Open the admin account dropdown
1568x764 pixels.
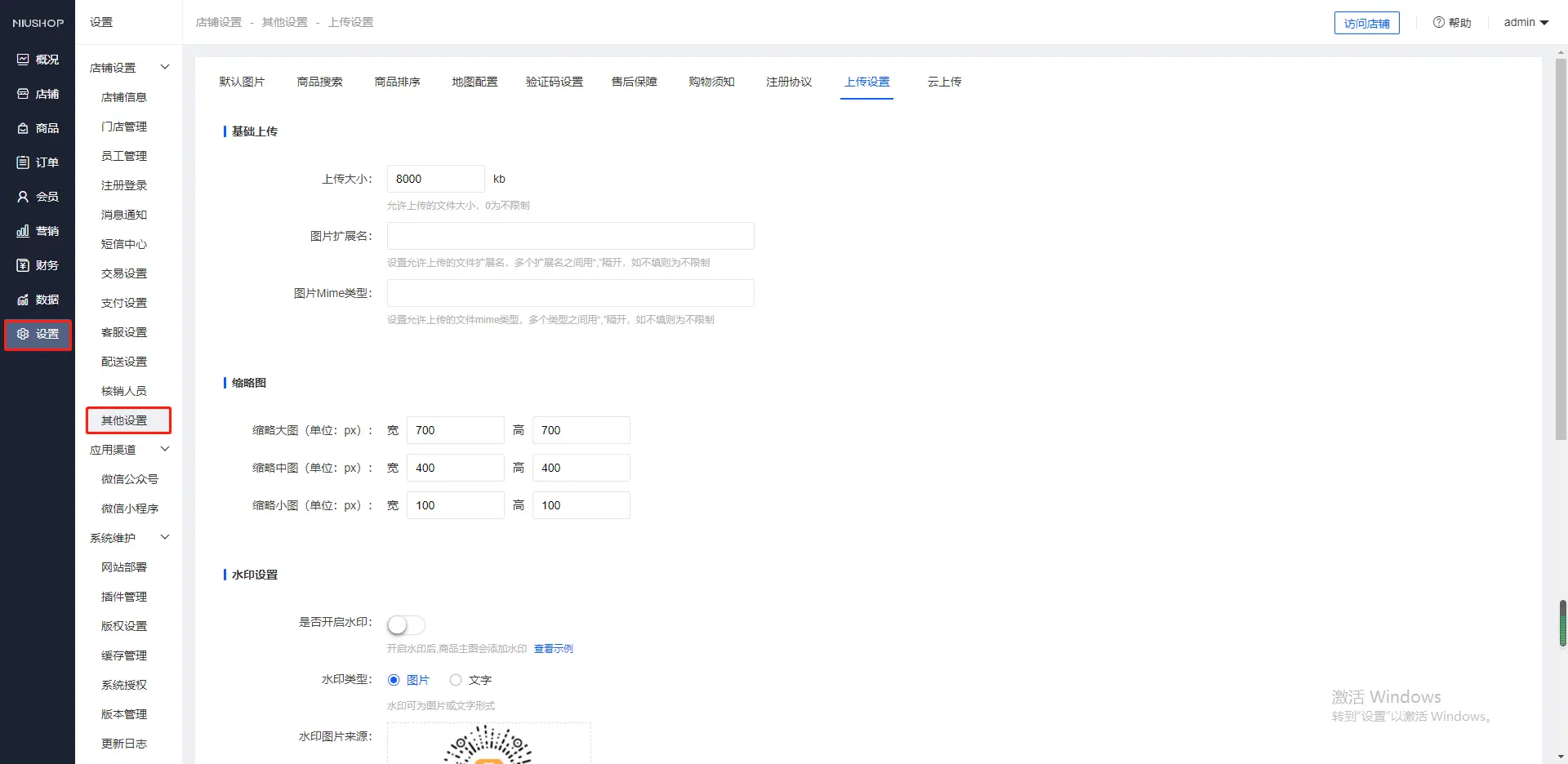click(x=1526, y=22)
